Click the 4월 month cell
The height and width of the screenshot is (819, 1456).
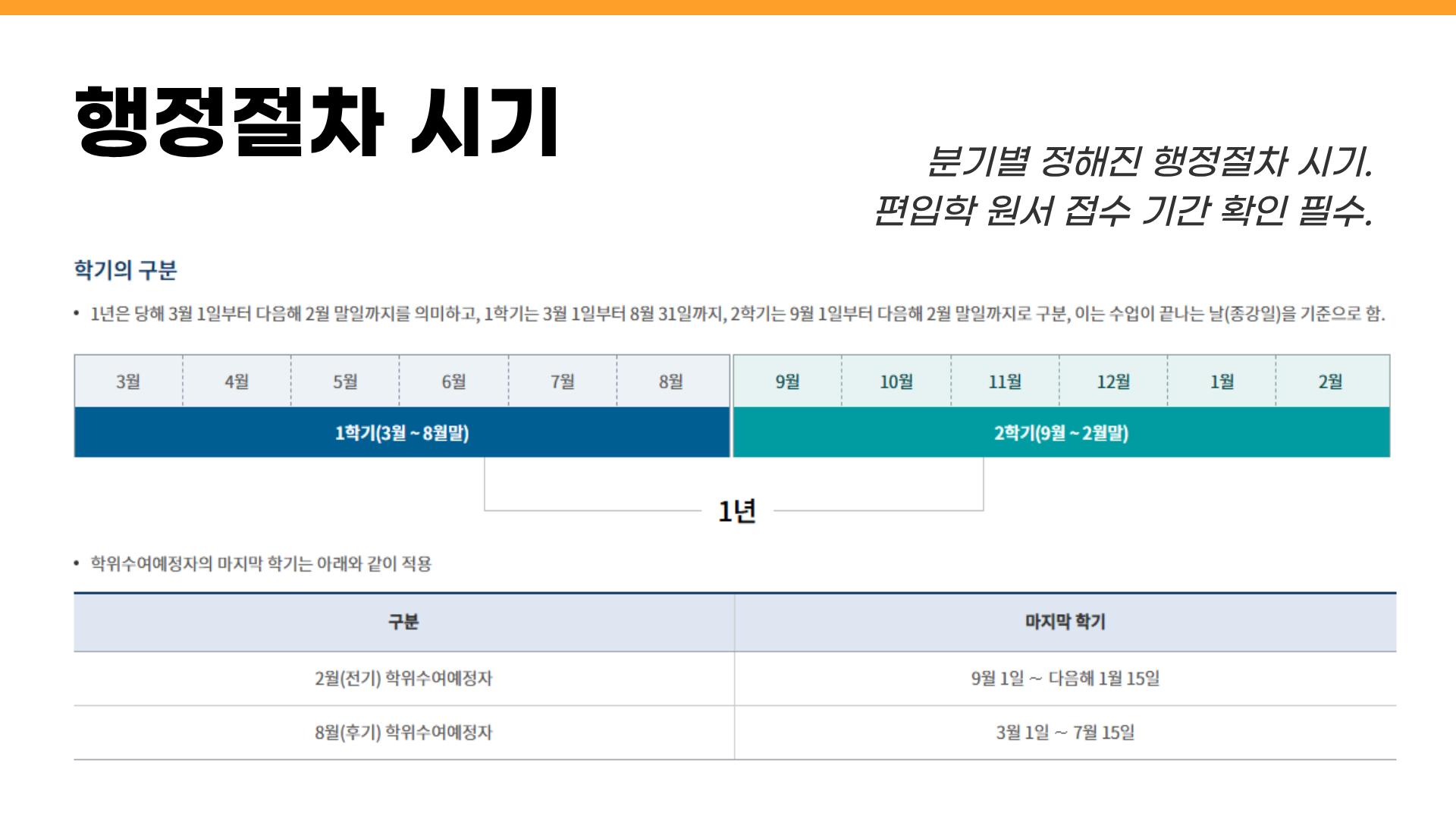pyautogui.click(x=237, y=381)
